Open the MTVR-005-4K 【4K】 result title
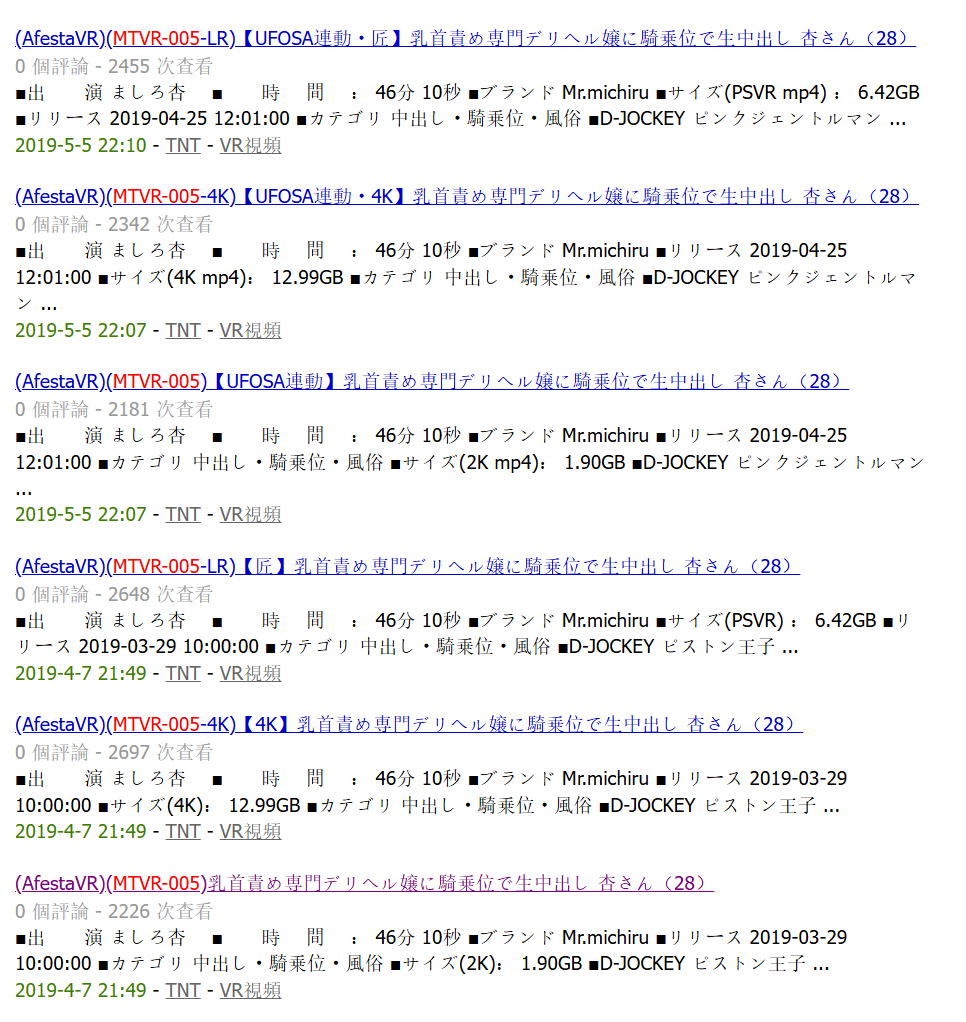This screenshot has width=966, height=1022. (409, 724)
